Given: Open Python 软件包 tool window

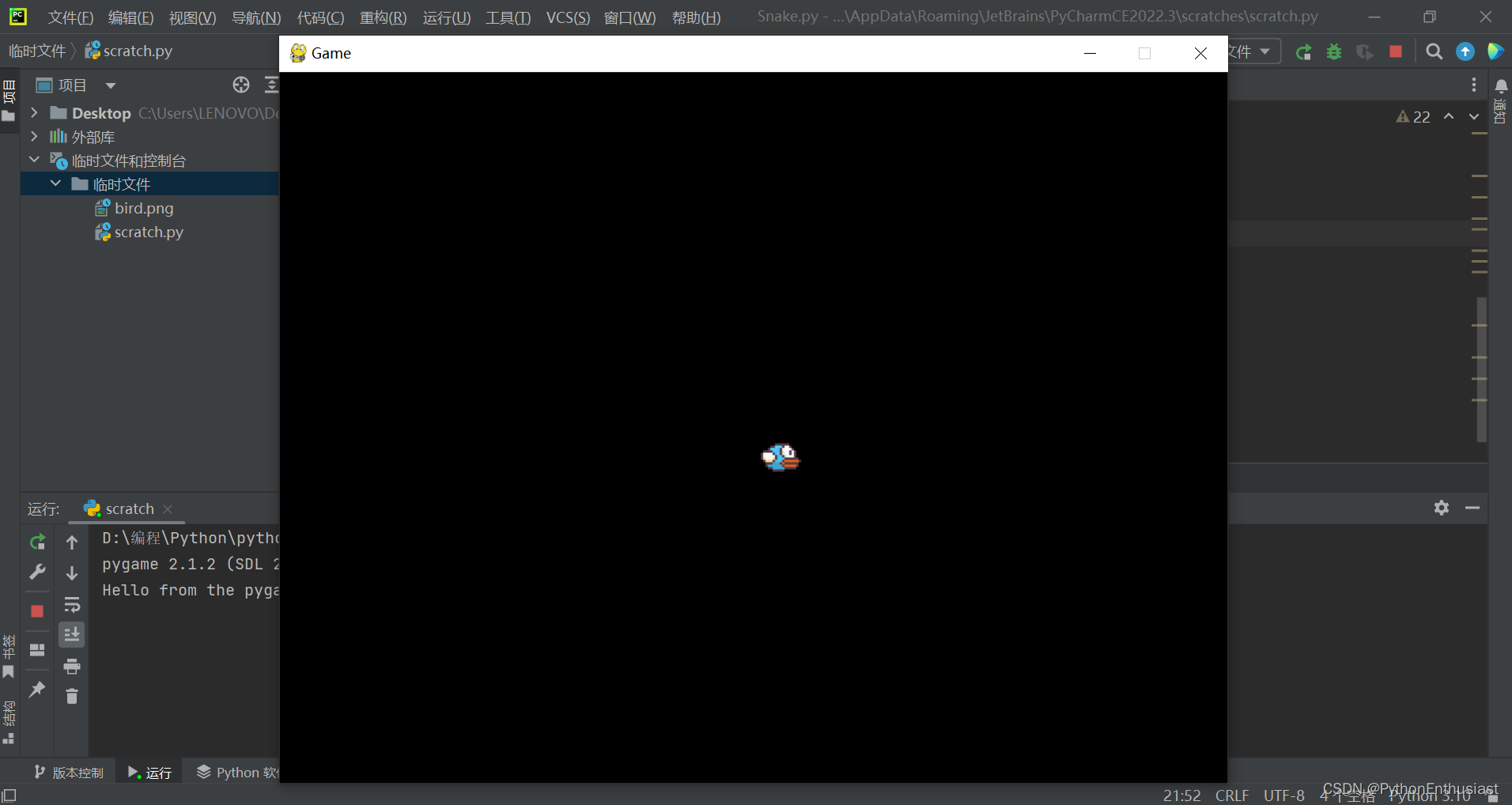Looking at the screenshot, I should tap(236, 773).
